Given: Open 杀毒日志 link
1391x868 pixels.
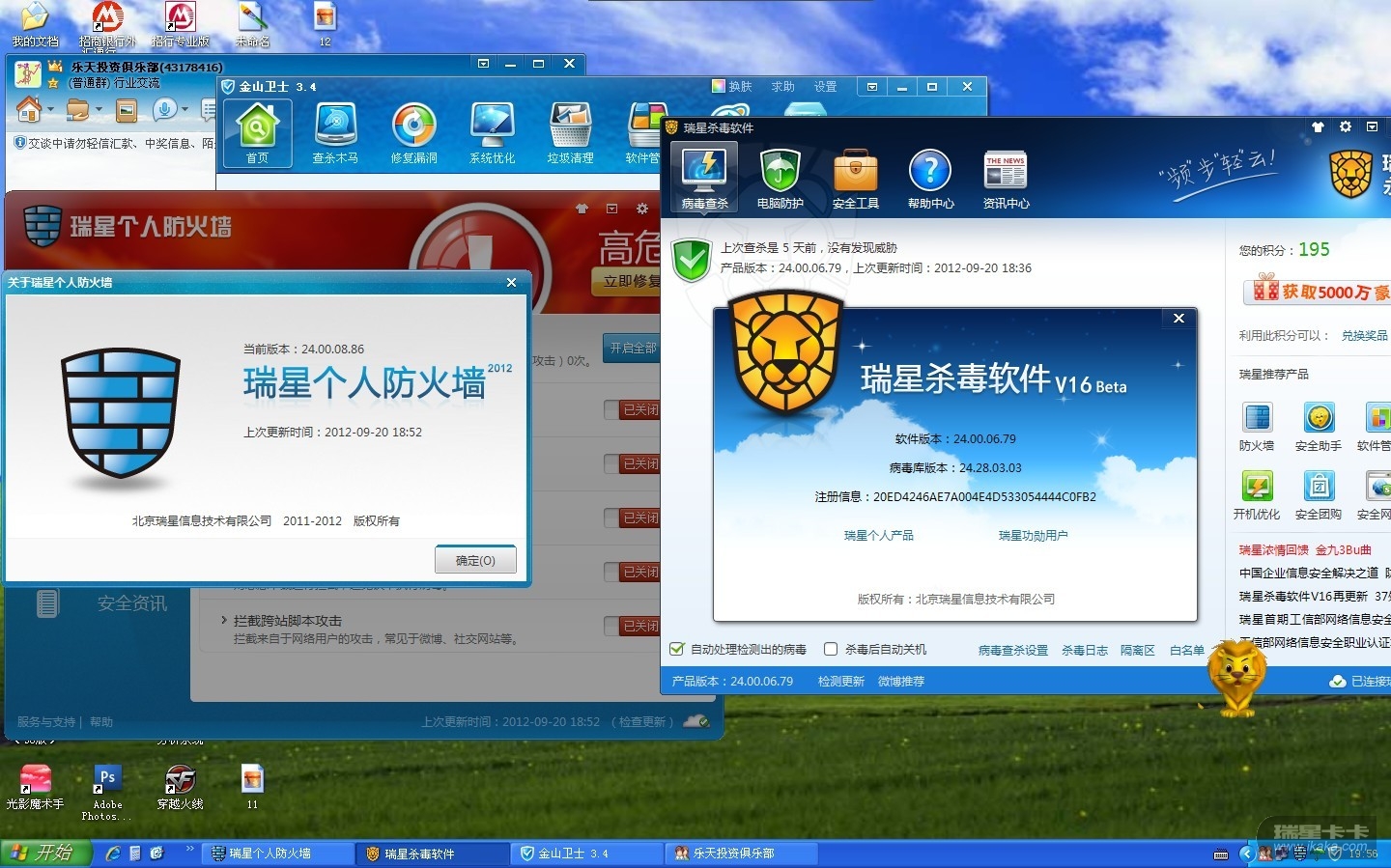Looking at the screenshot, I should (1085, 650).
